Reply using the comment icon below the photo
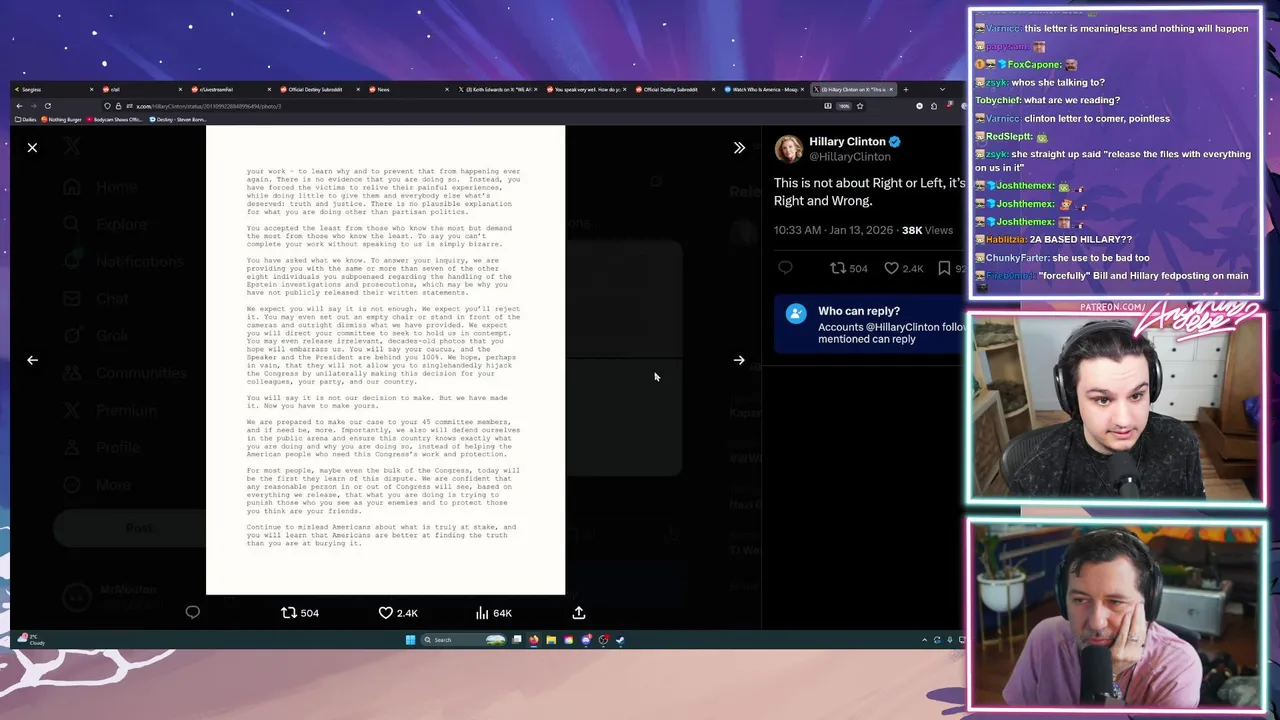 click(192, 613)
